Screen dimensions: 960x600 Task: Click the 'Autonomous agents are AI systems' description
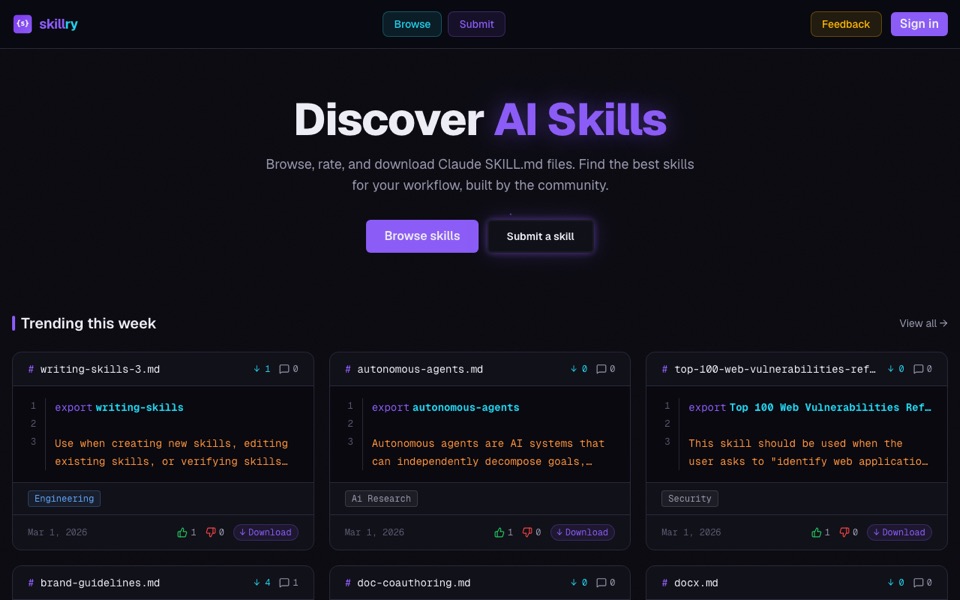[488, 452]
